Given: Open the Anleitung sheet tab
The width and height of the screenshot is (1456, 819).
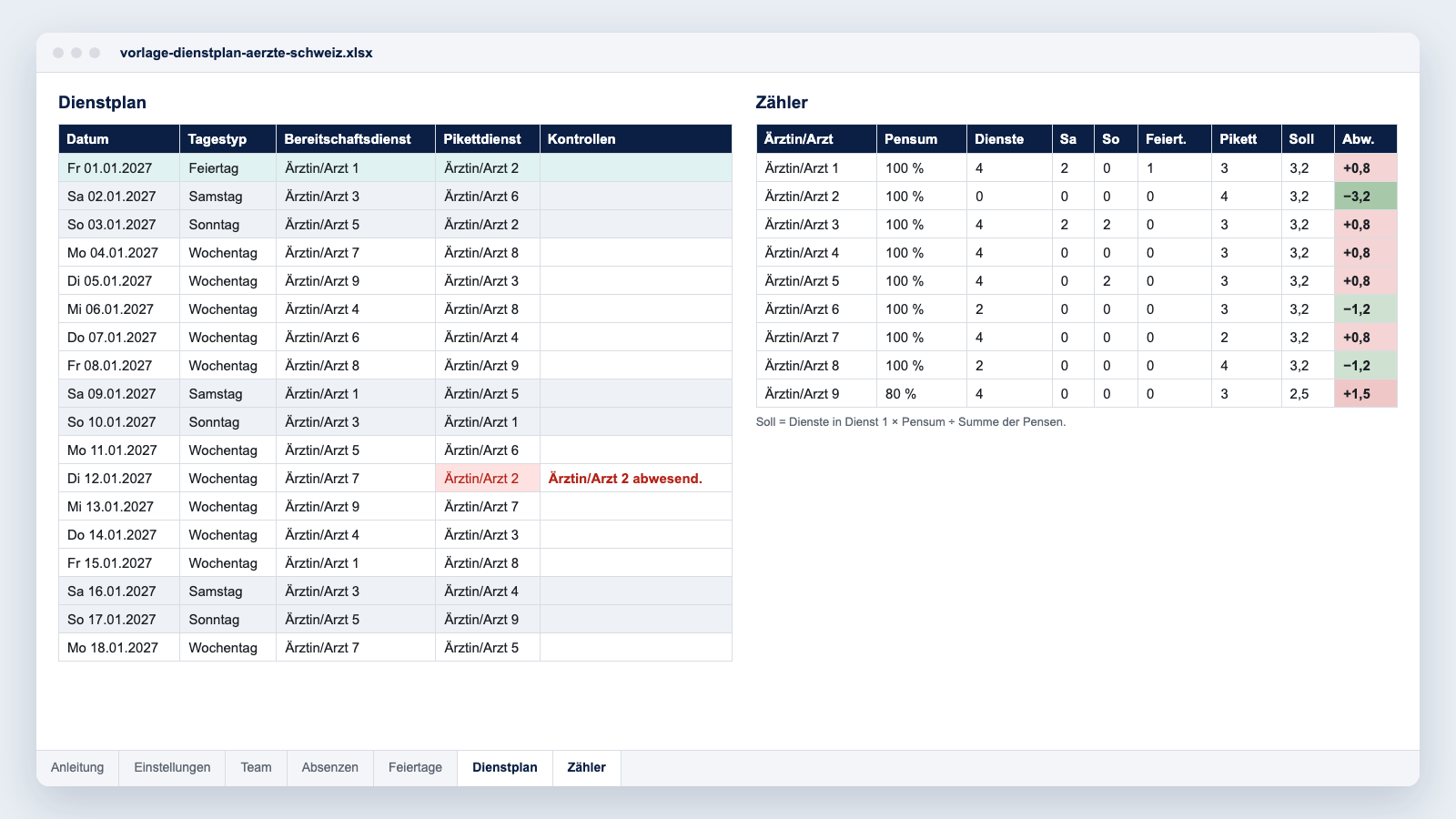Looking at the screenshot, I should [x=77, y=767].
